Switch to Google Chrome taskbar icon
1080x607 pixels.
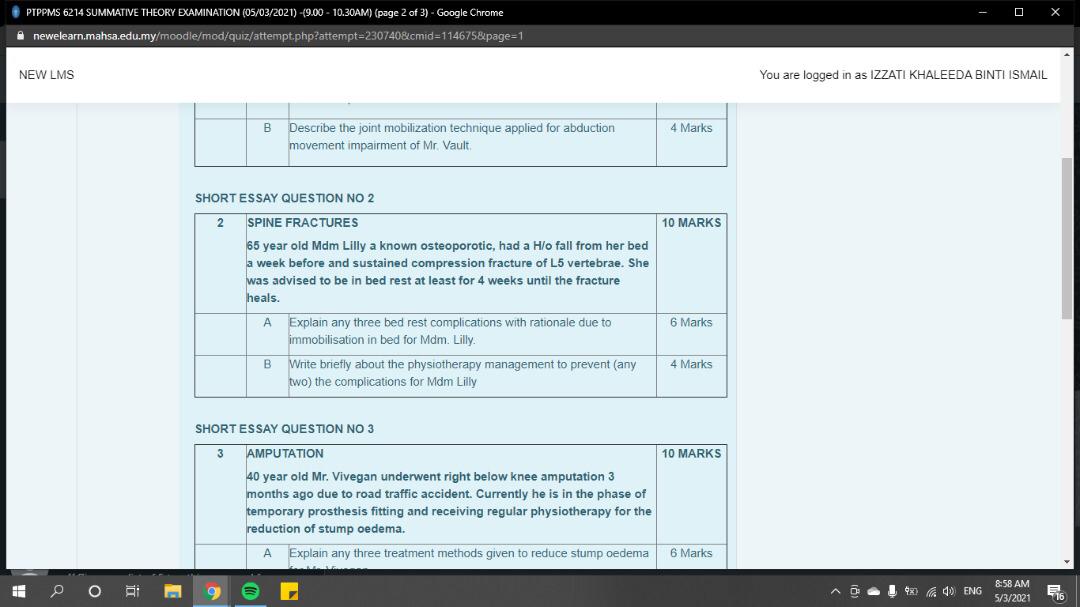tap(212, 591)
